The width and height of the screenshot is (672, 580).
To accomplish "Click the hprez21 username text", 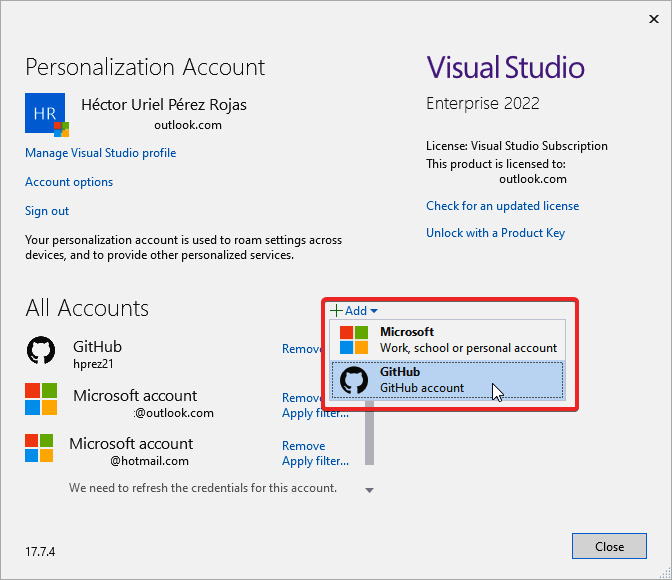I will (x=93, y=364).
